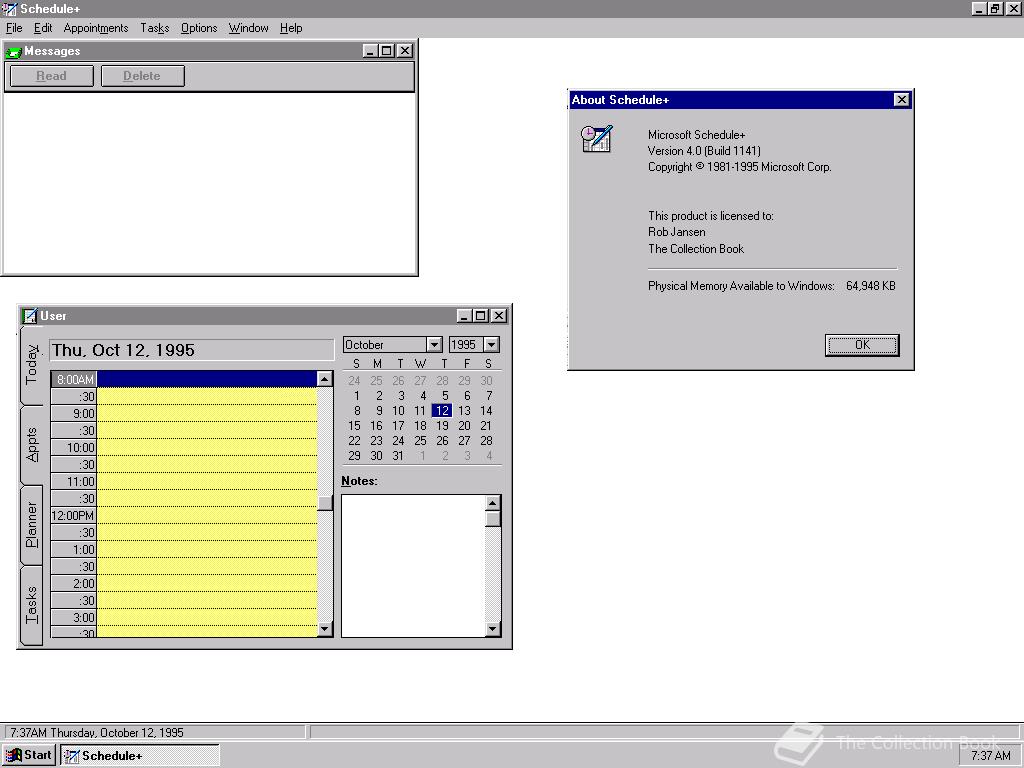This screenshot has width=1024, height=768.
Task: Click the Rob Jansen license name text
Action: [677, 232]
